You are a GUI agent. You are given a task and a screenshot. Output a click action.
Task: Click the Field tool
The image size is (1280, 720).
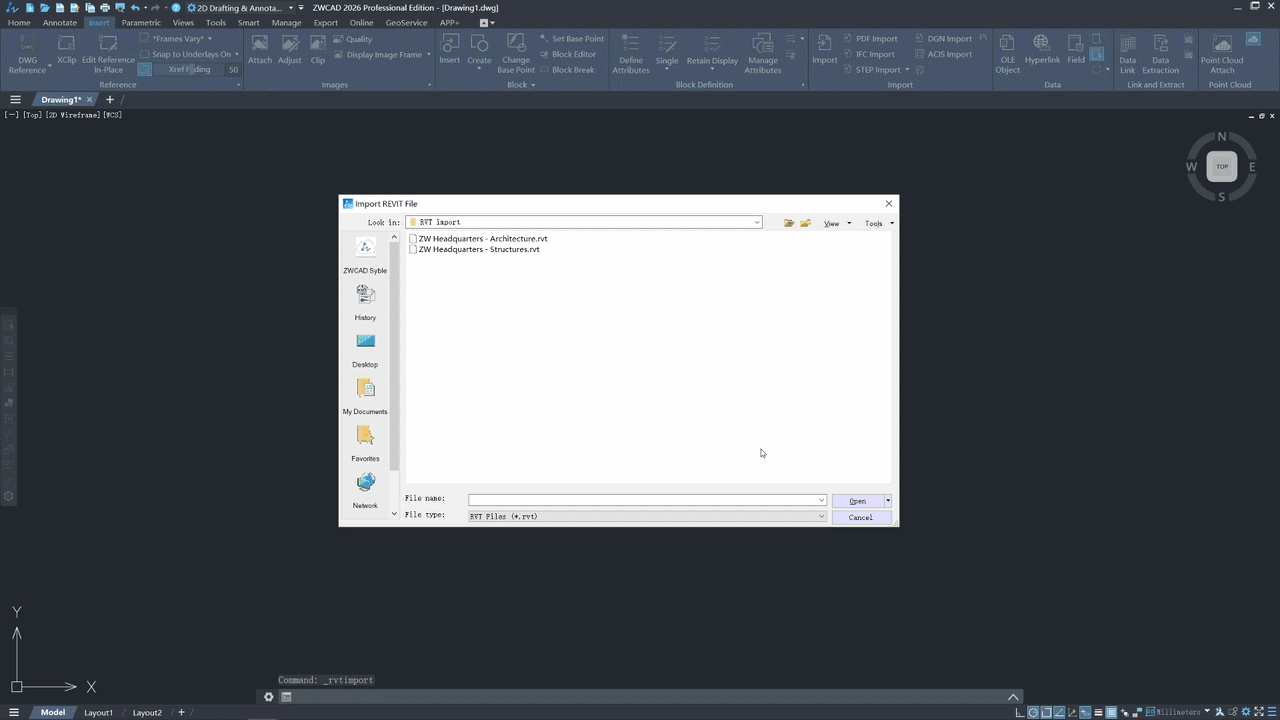pyautogui.click(x=1076, y=50)
